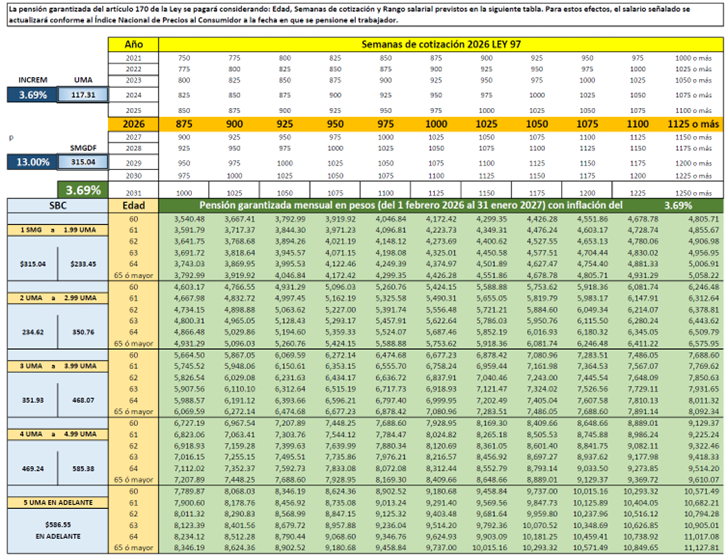Click the 3 UMA a 3.99 UMA label

tap(58, 366)
